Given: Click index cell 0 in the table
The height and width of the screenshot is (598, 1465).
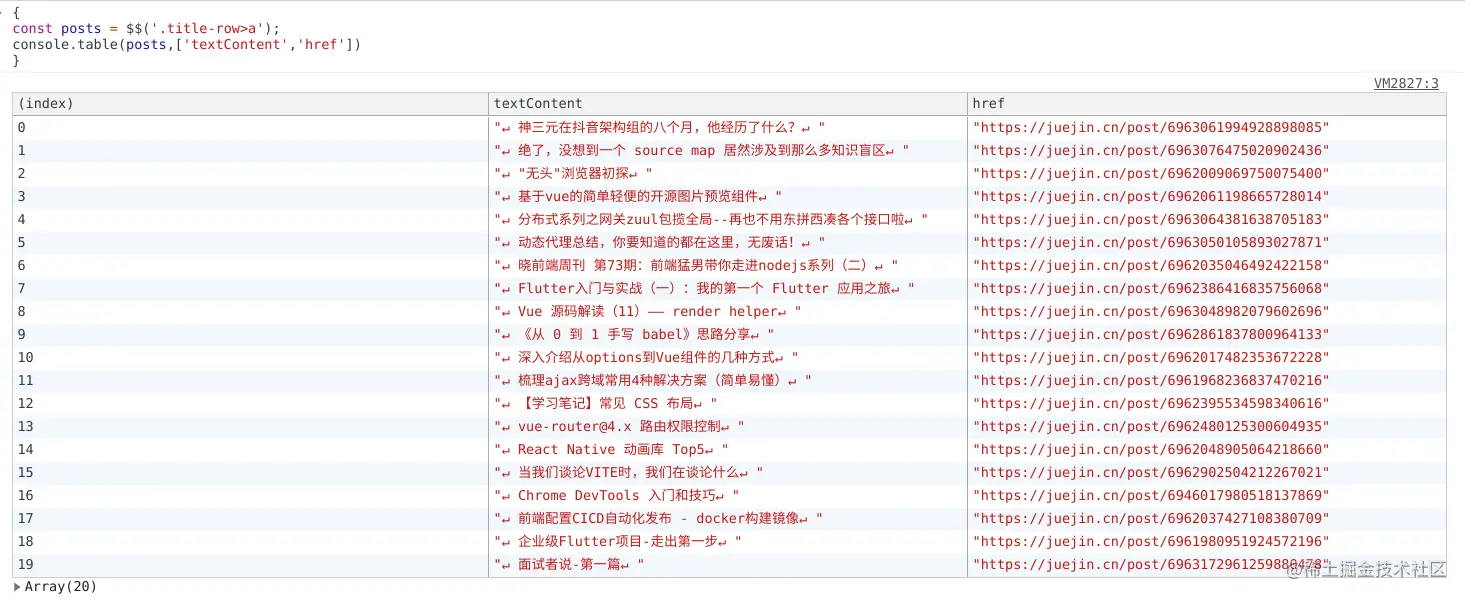Looking at the screenshot, I should pos(250,127).
